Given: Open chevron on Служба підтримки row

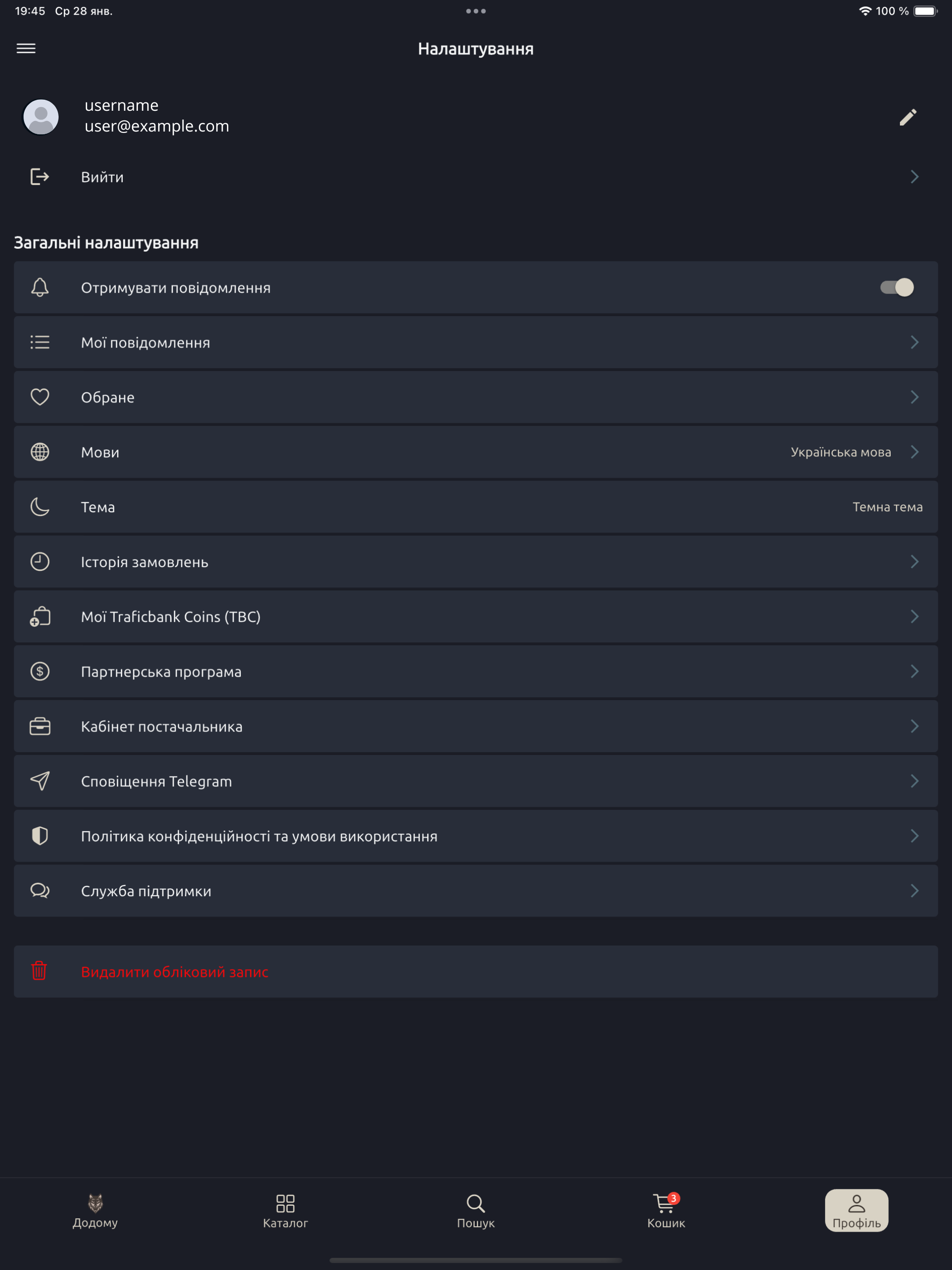Looking at the screenshot, I should (915, 891).
